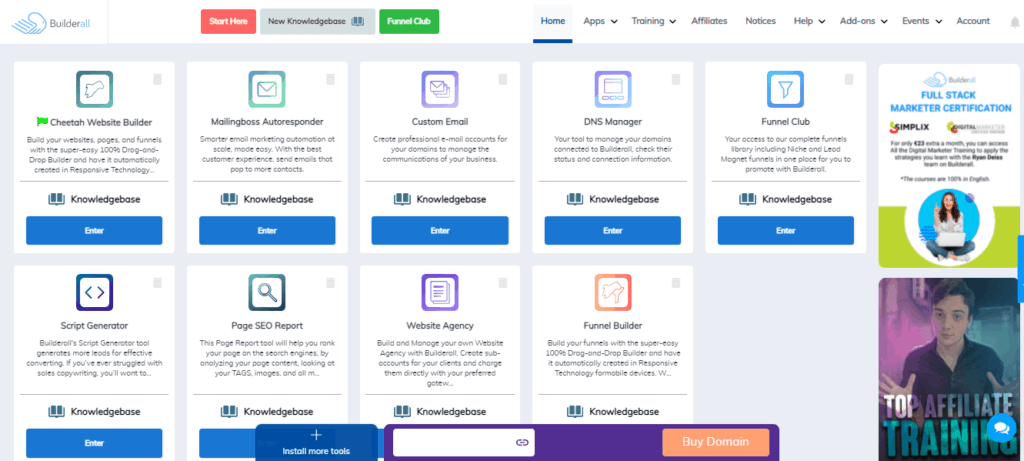Viewport: 1024px width, 461px height.
Task: Expand the Add-ons dropdown menu
Action: pyautogui.click(x=863, y=21)
